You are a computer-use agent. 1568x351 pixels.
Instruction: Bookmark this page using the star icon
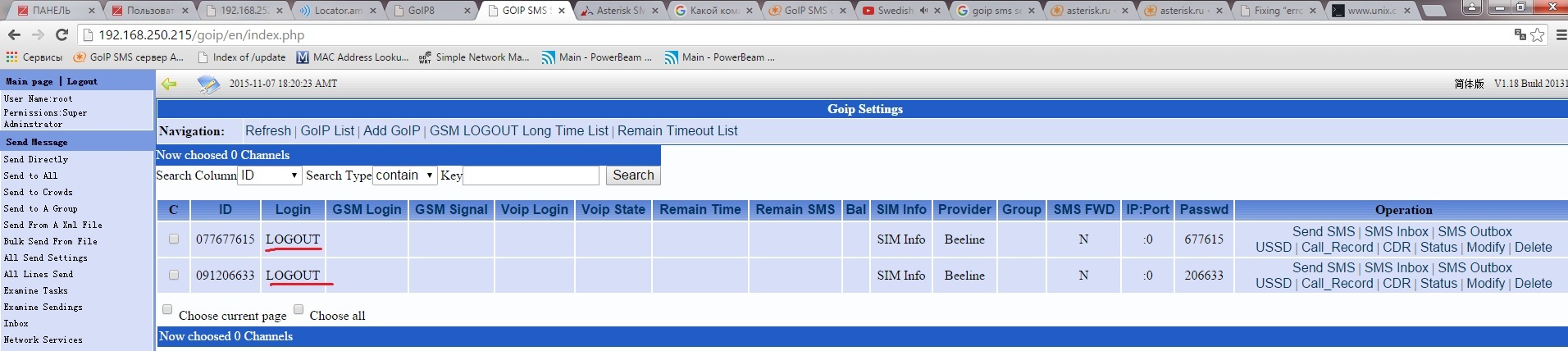click(x=1537, y=34)
